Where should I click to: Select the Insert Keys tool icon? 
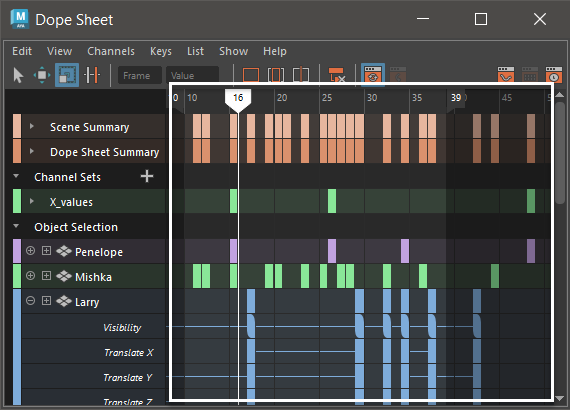click(x=92, y=75)
